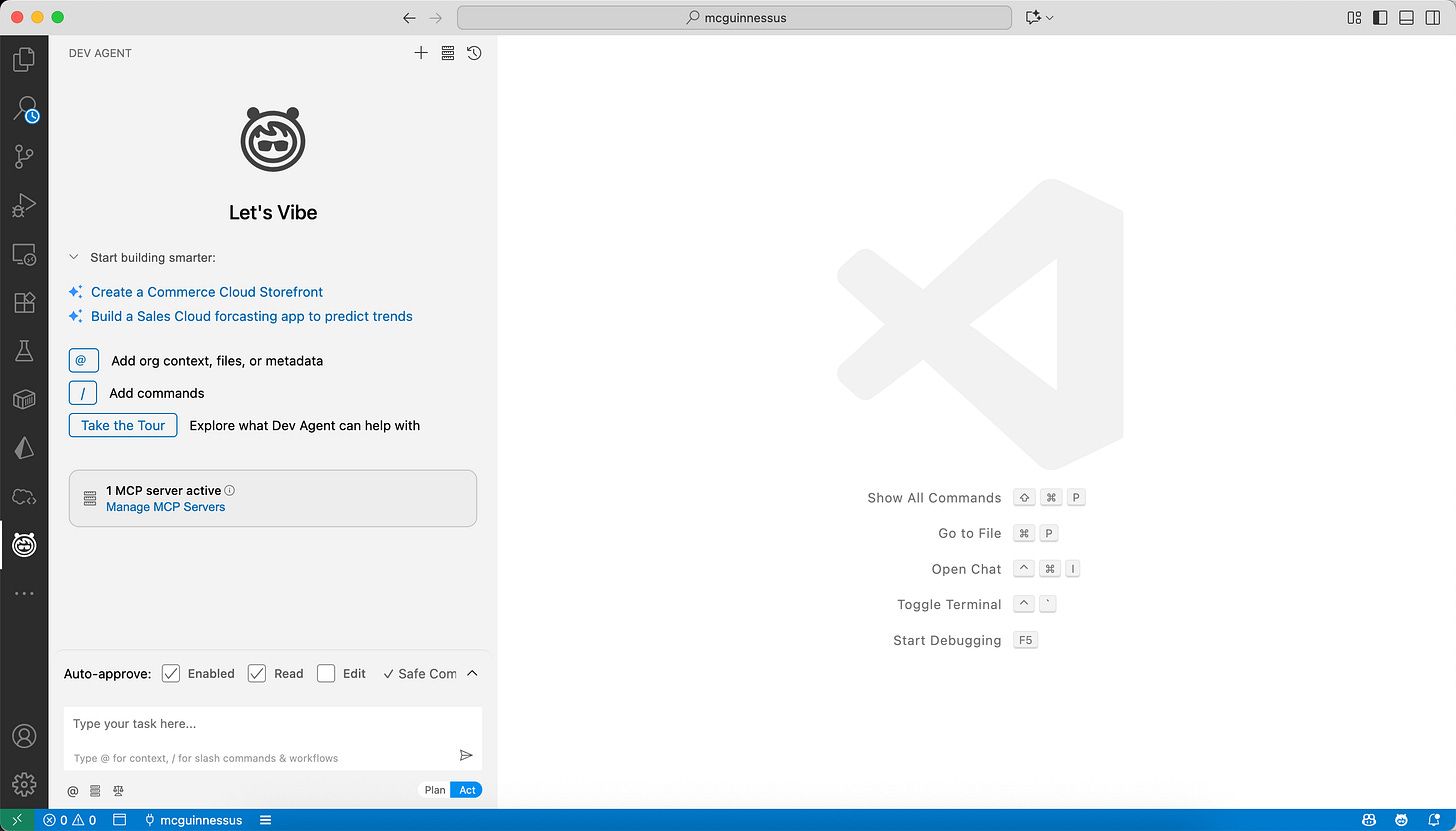Click the balance scale icon below input
The width and height of the screenshot is (1456, 831).
(x=118, y=790)
